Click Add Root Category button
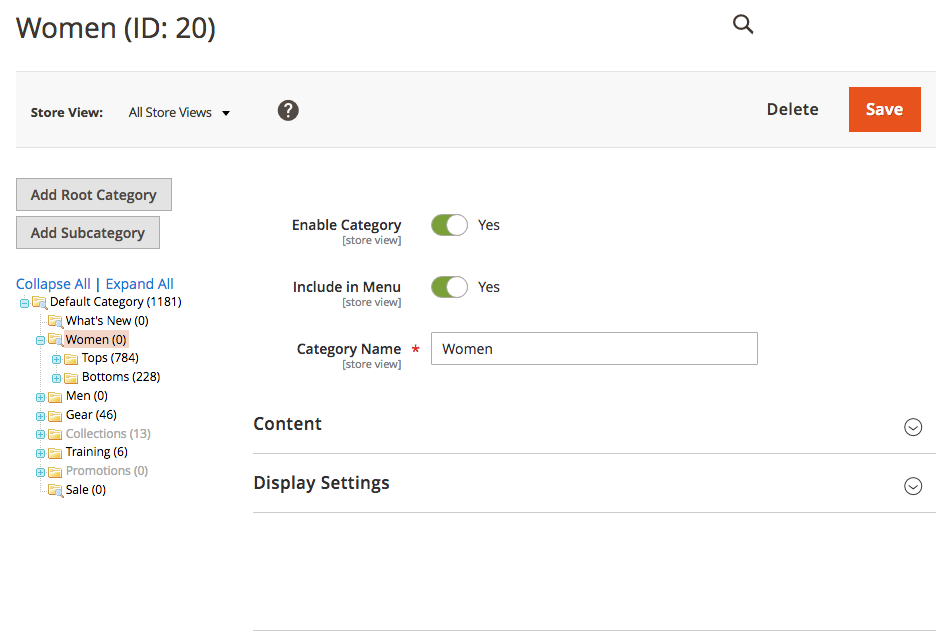The width and height of the screenshot is (952, 634). point(94,195)
